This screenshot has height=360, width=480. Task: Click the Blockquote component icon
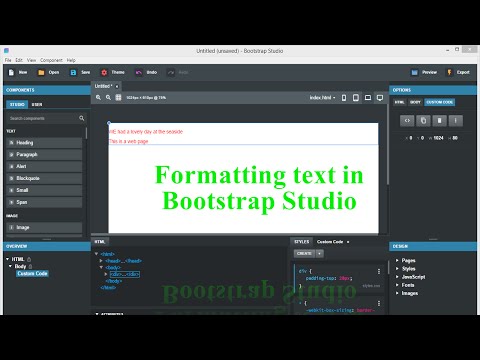coord(11,178)
